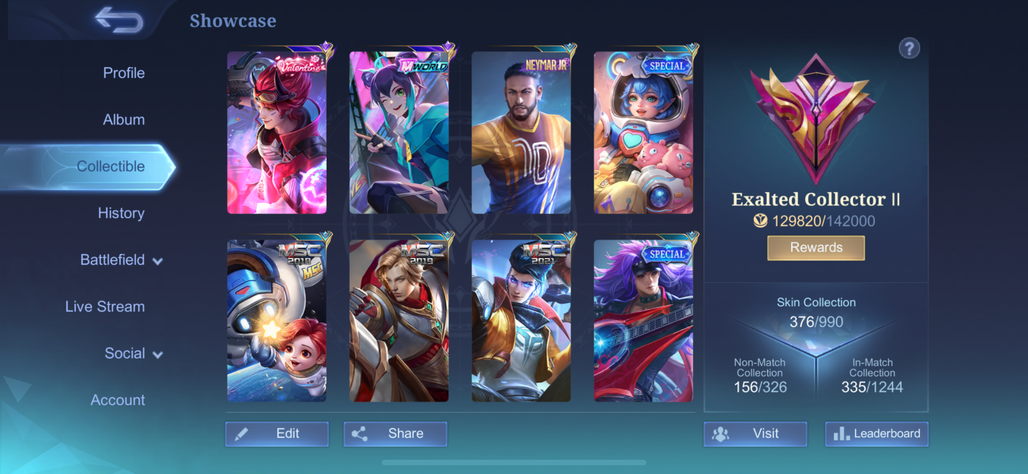Open the Valentine skin card
Screen dimensions: 1028x474
[277, 132]
